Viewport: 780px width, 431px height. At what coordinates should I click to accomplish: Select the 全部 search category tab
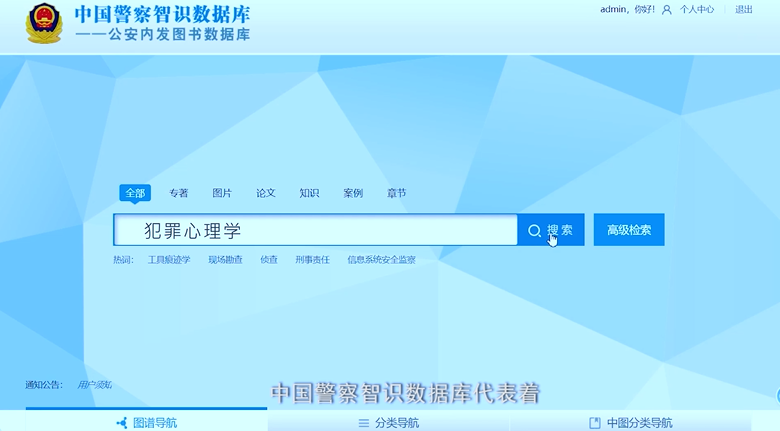tap(134, 193)
